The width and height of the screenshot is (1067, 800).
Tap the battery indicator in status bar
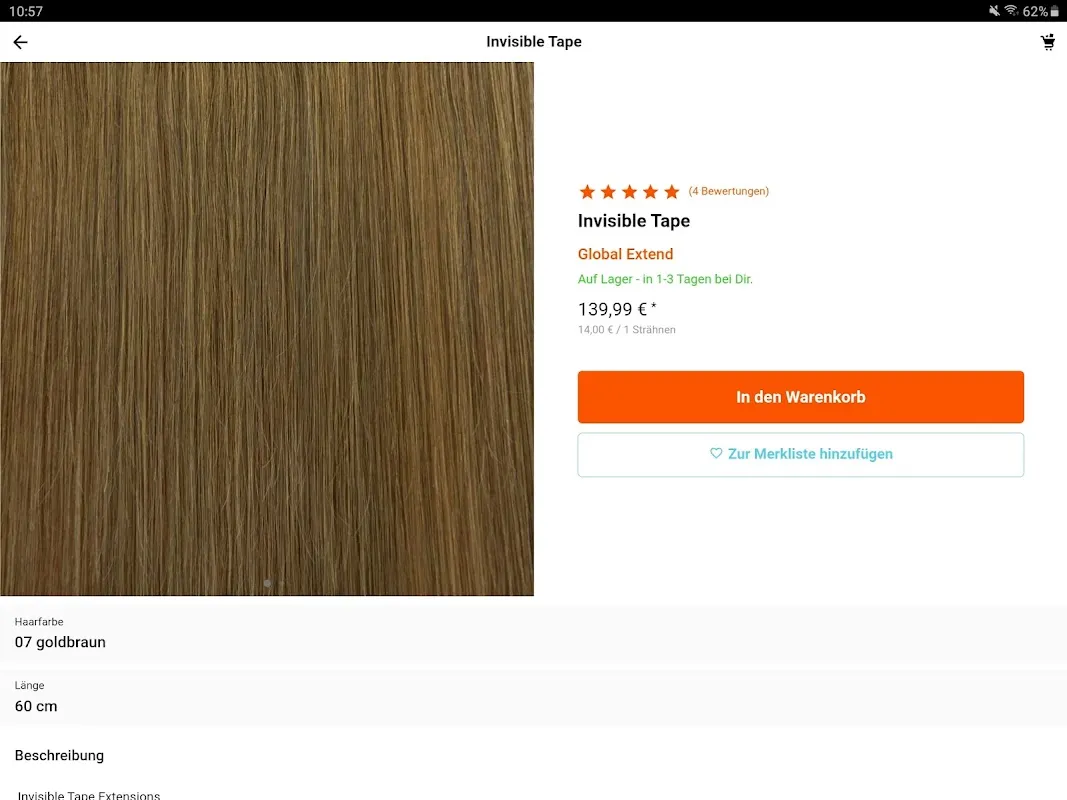[1055, 11]
